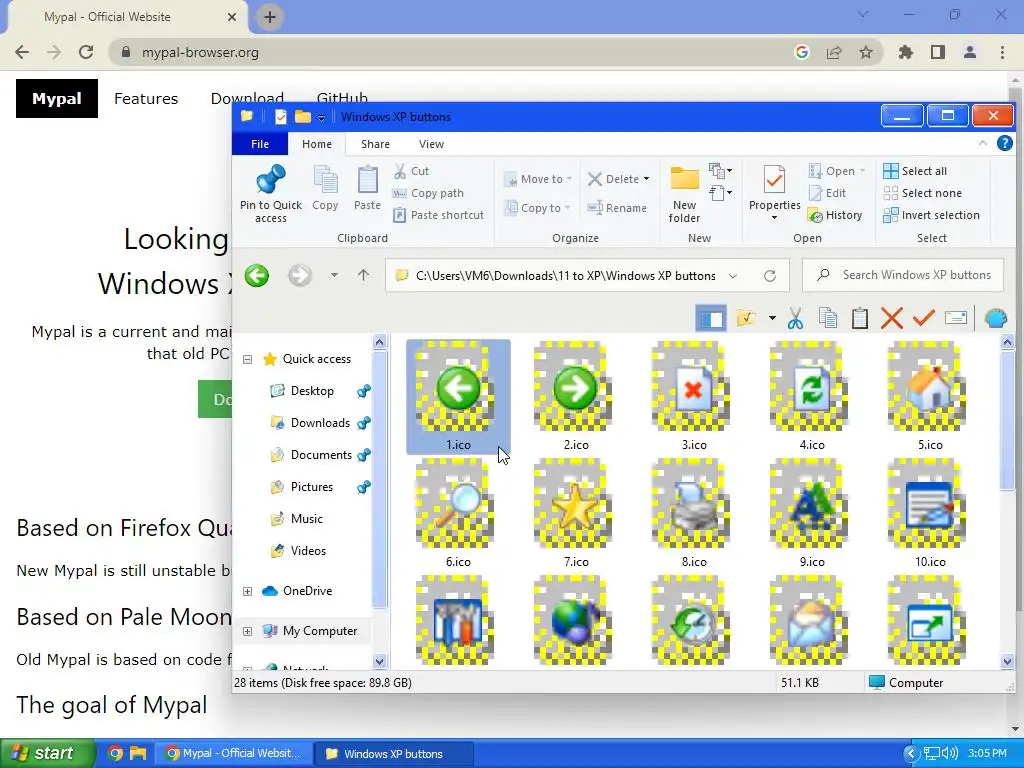
Task: Click Mypal taskbar button
Action: pos(234,754)
